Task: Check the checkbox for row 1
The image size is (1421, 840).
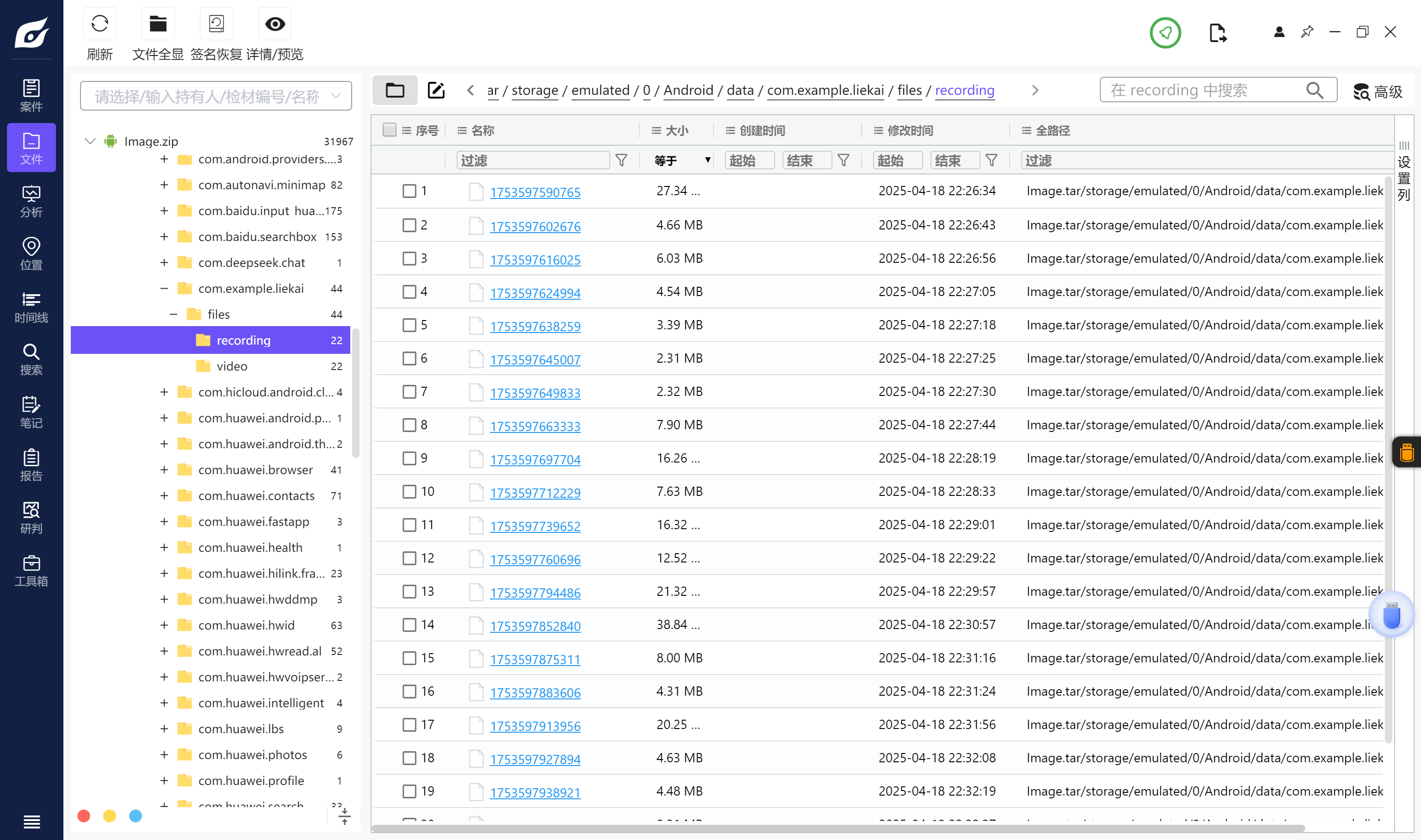Action: (410, 191)
